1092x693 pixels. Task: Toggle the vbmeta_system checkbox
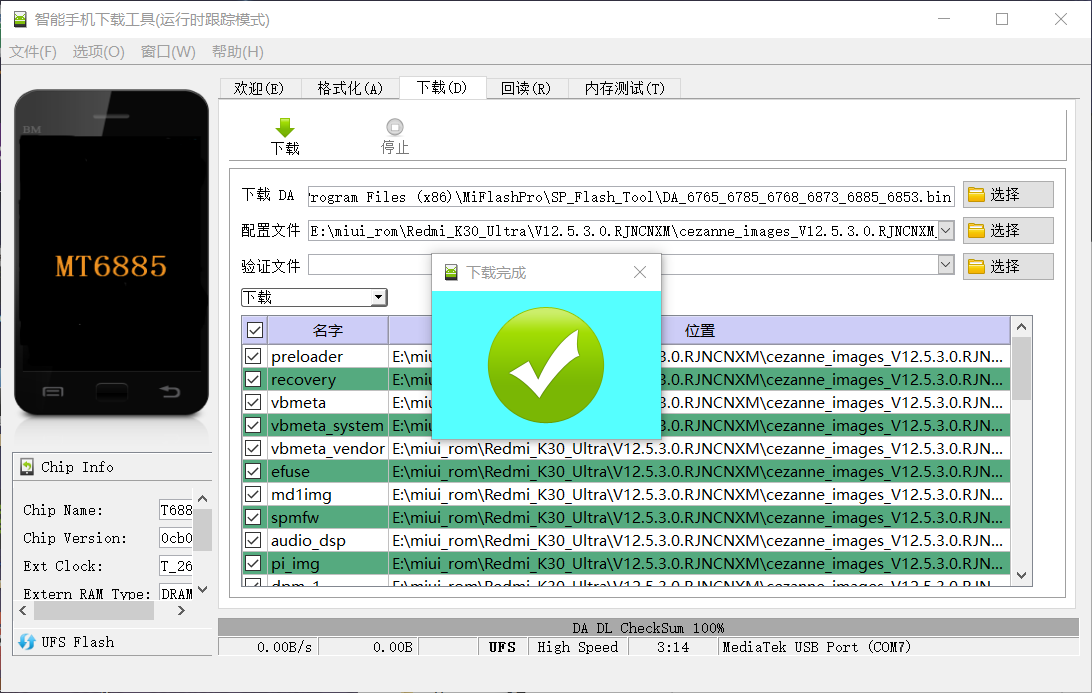click(x=253, y=426)
